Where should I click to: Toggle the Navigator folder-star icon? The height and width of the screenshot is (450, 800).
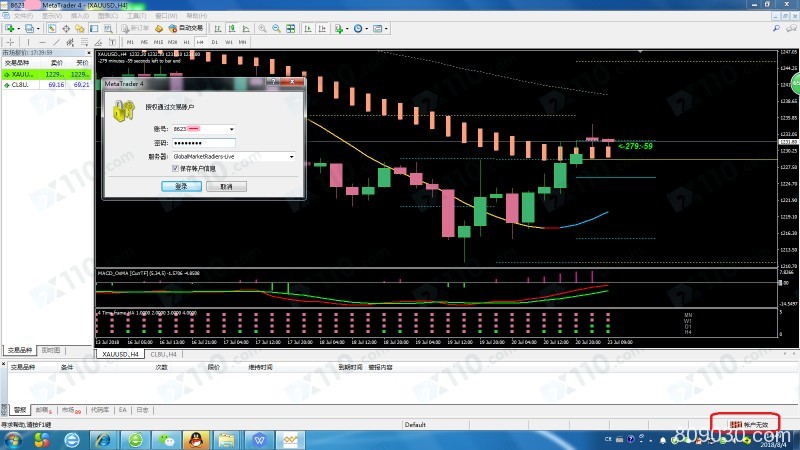pos(80,29)
